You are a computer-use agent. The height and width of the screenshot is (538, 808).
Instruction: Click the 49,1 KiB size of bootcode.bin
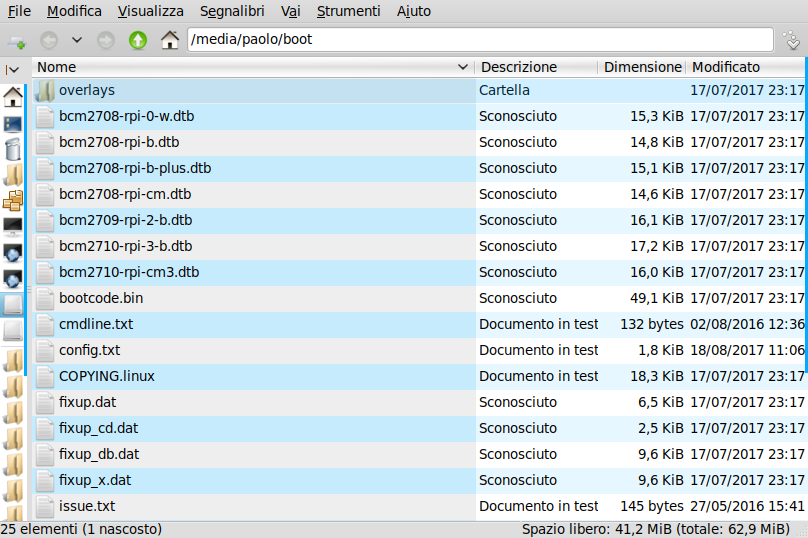[657, 298]
